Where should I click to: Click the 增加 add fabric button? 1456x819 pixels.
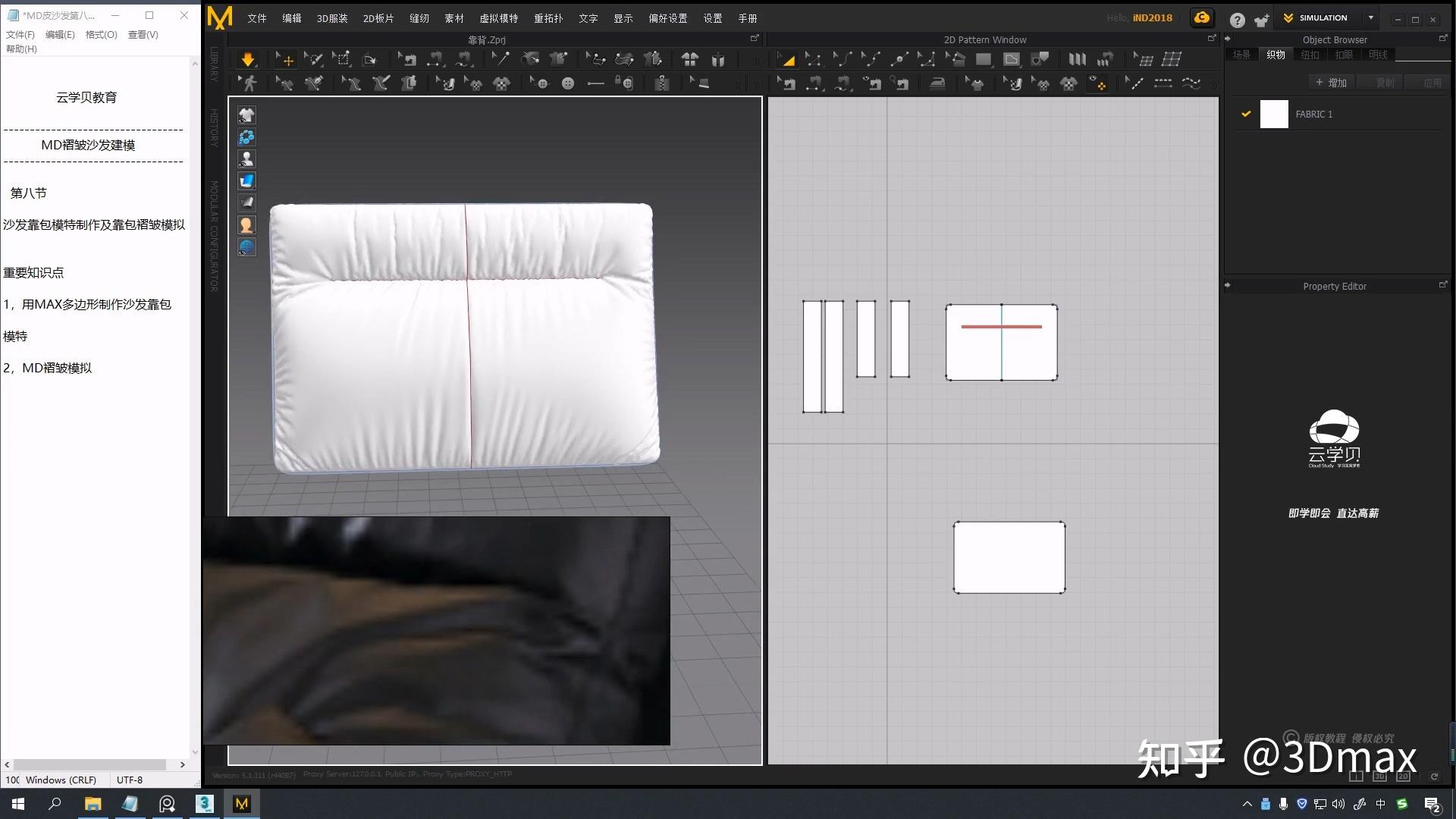pos(1332,83)
